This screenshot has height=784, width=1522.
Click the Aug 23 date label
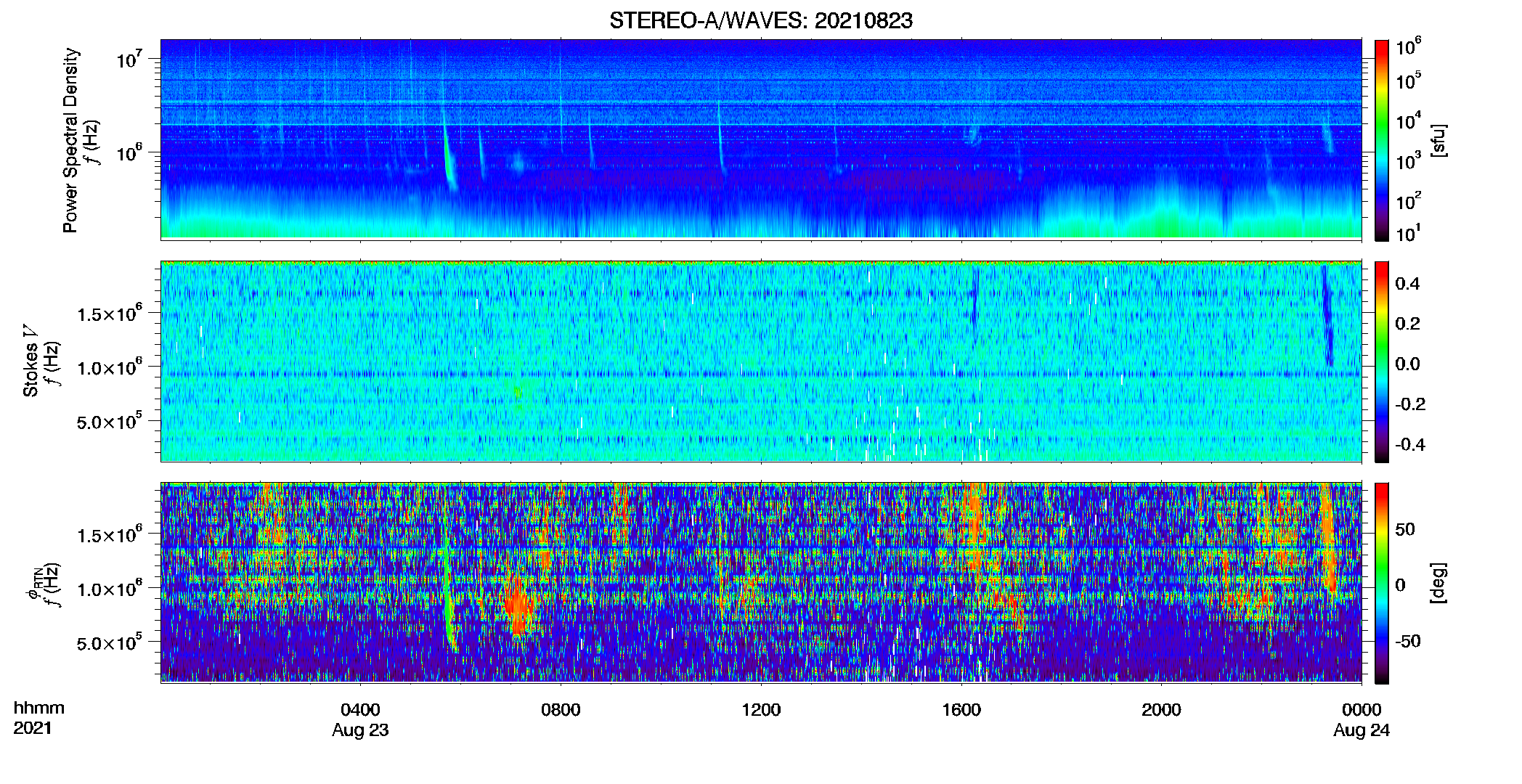(x=360, y=730)
